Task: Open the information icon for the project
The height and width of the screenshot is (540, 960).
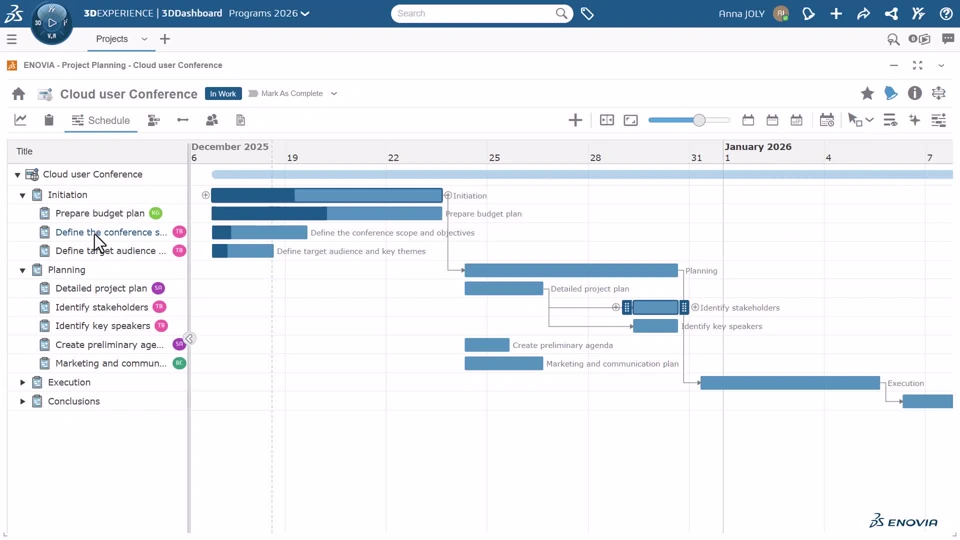Action: [915, 93]
